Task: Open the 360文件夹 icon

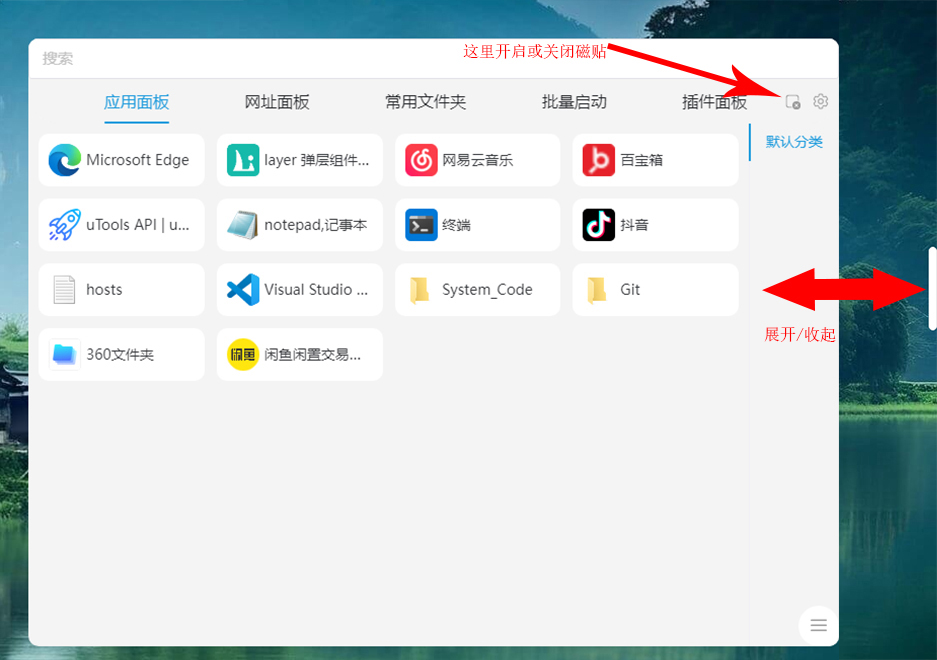Action: pyautogui.click(x=65, y=355)
